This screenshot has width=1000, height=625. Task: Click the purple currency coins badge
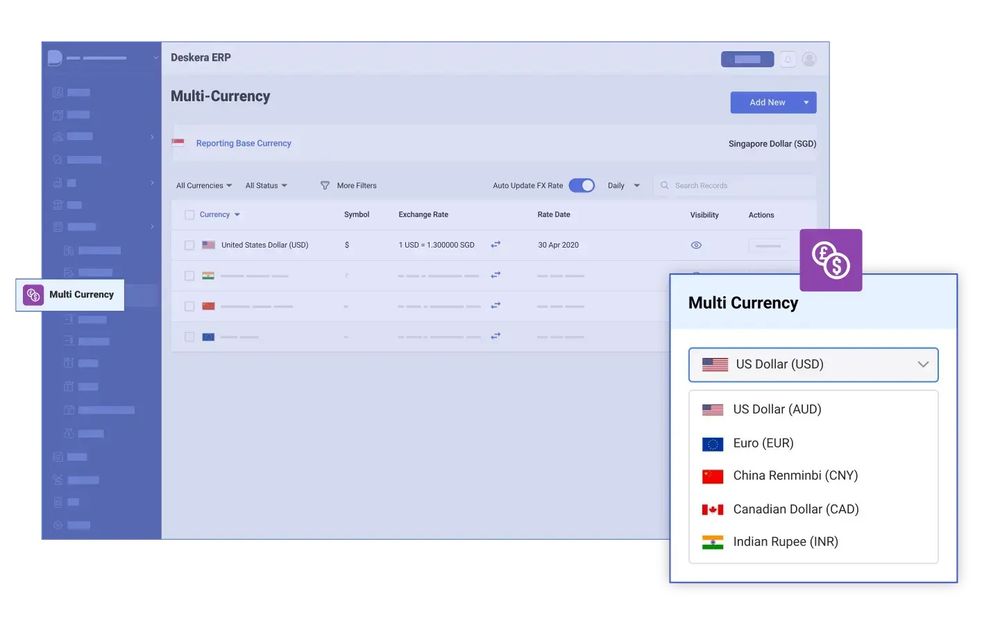click(x=831, y=259)
